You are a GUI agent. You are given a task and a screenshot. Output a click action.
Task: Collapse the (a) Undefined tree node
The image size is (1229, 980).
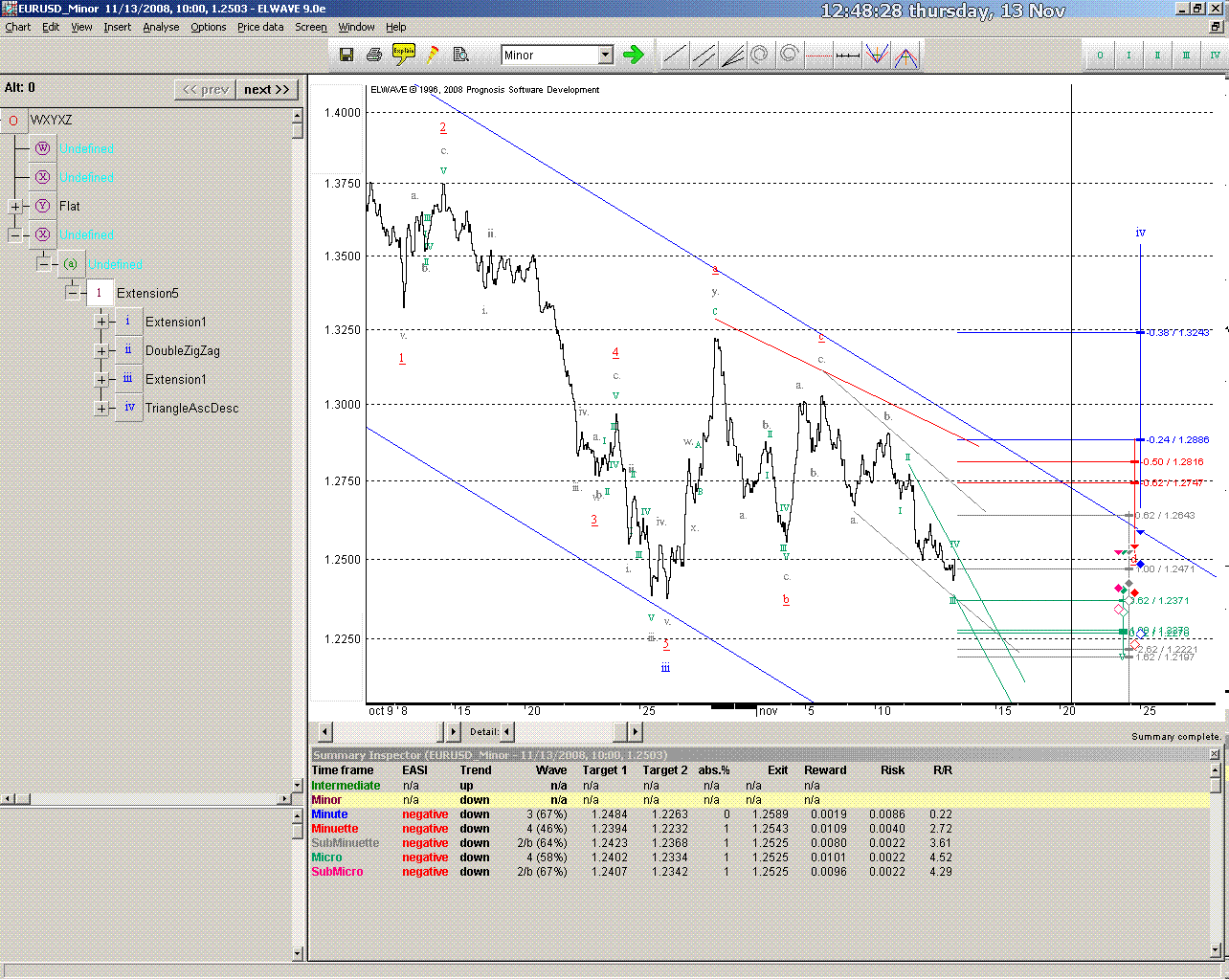[x=44, y=264]
